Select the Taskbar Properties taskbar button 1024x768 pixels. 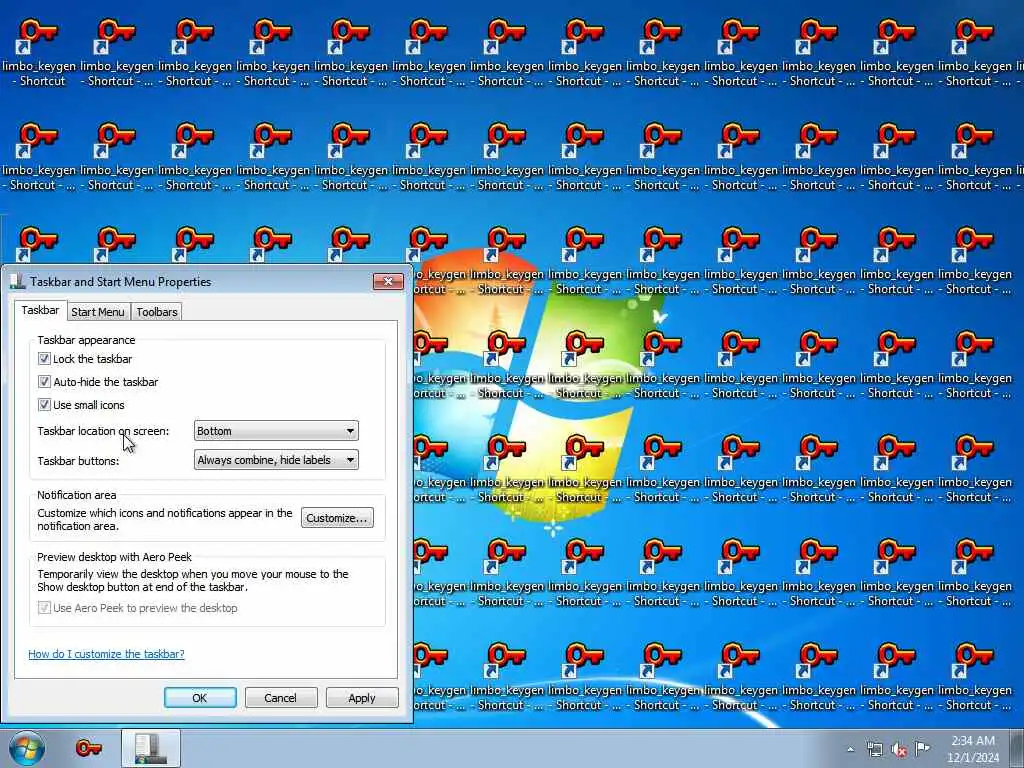coord(151,748)
